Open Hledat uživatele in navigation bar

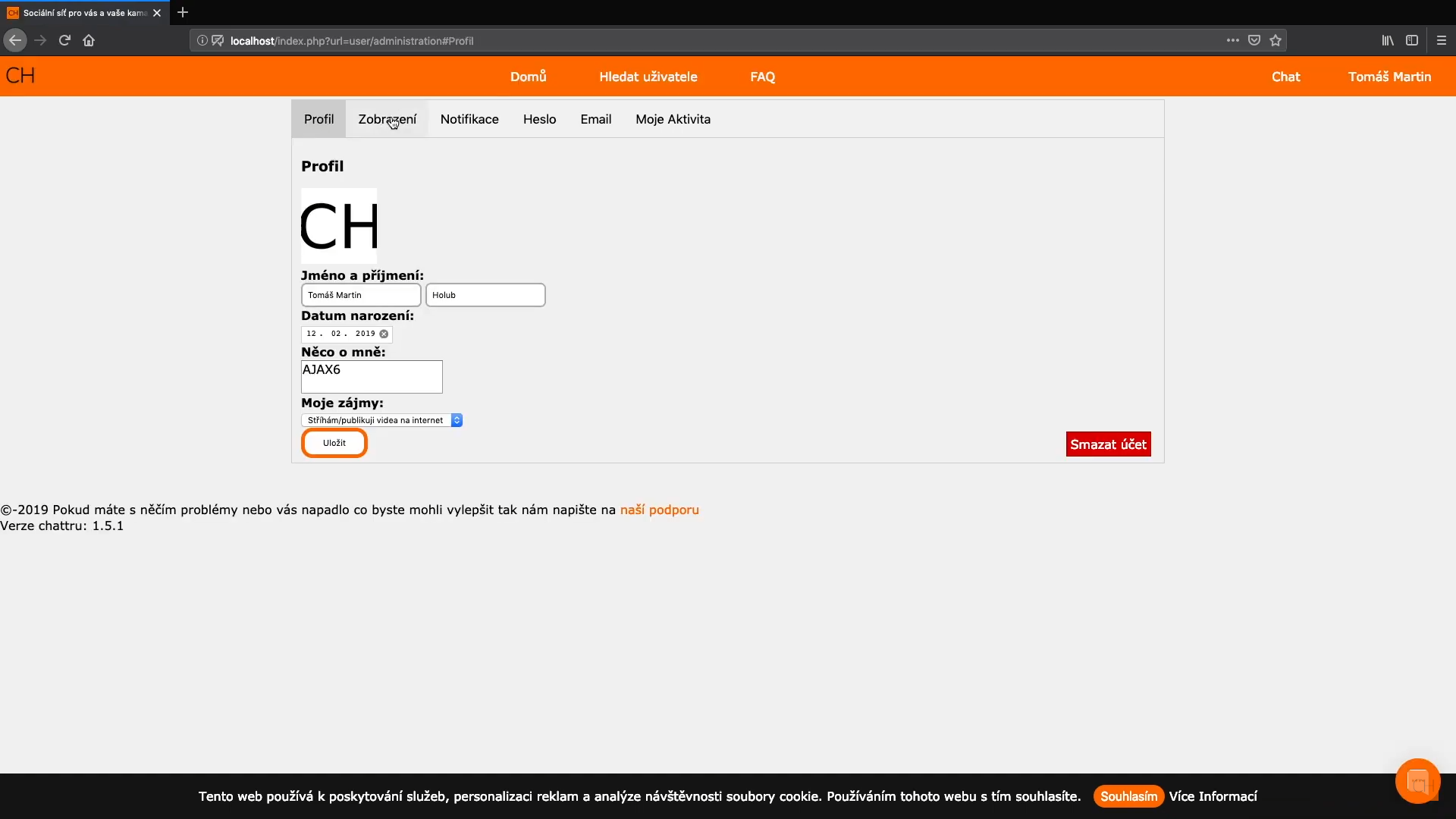(648, 77)
